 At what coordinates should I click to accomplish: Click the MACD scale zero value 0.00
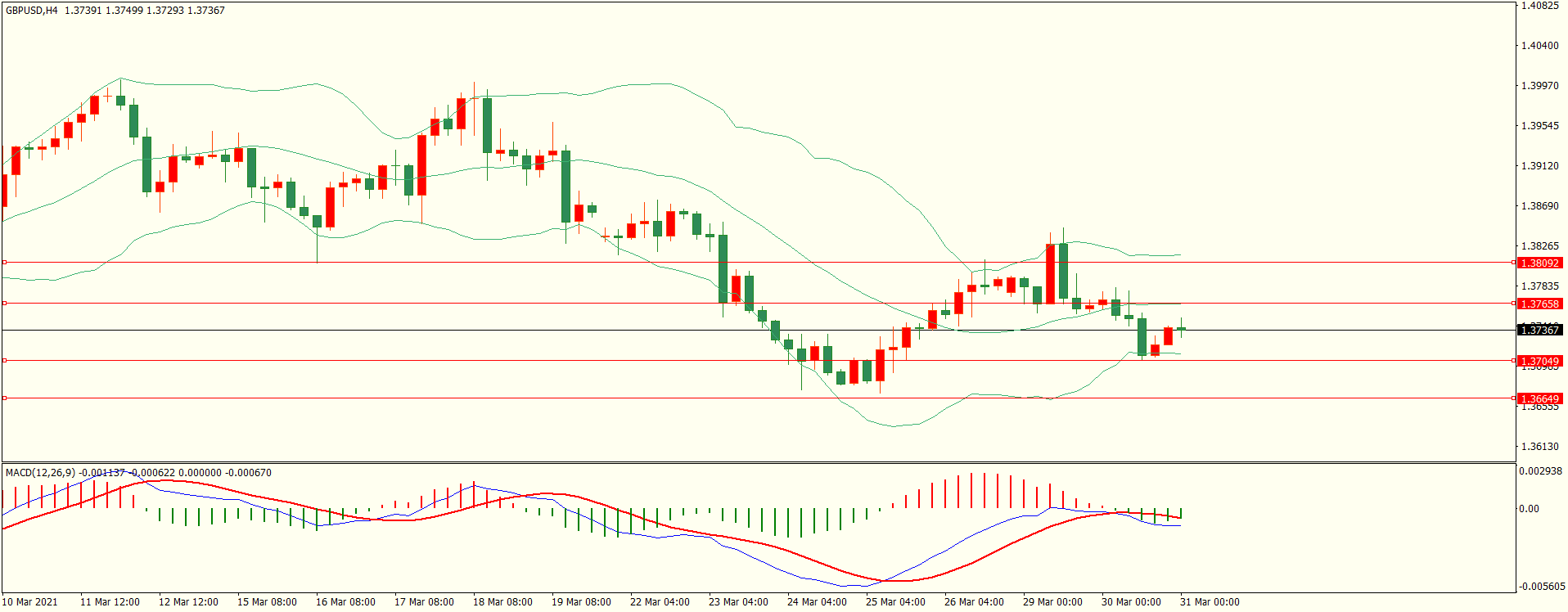(x=1530, y=509)
